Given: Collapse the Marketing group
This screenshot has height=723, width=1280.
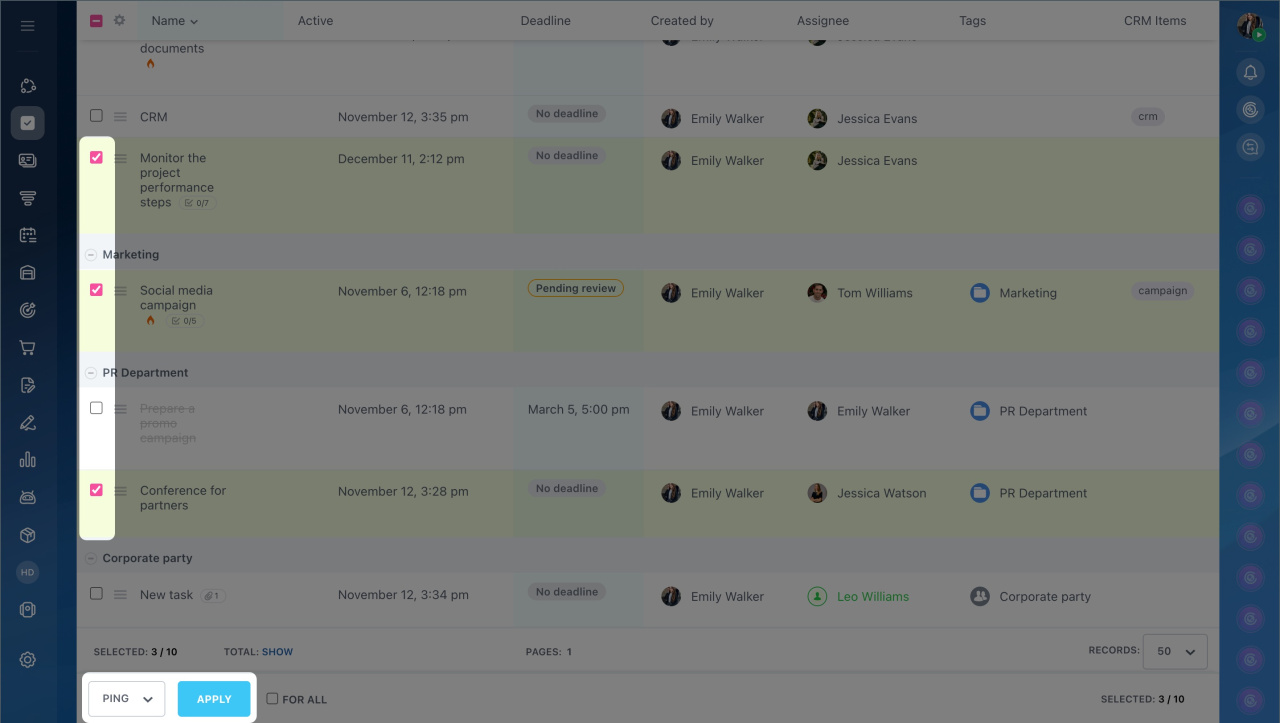Looking at the screenshot, I should tap(92, 255).
